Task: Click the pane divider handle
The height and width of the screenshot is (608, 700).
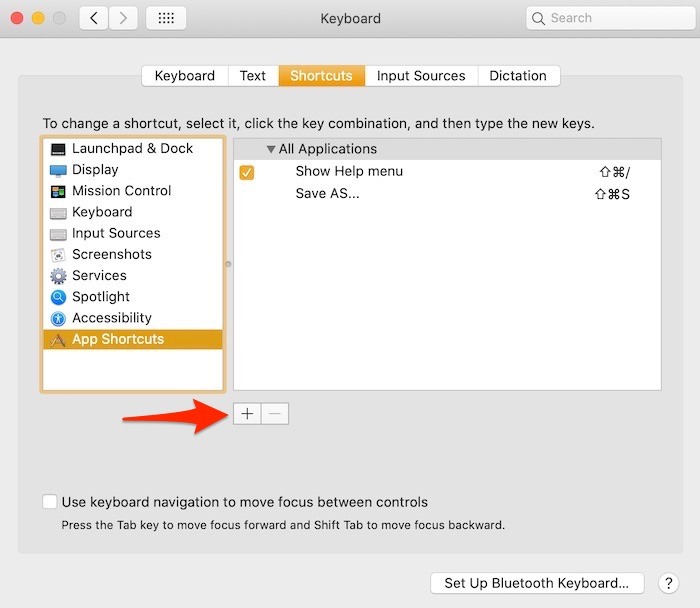Action: (228, 264)
